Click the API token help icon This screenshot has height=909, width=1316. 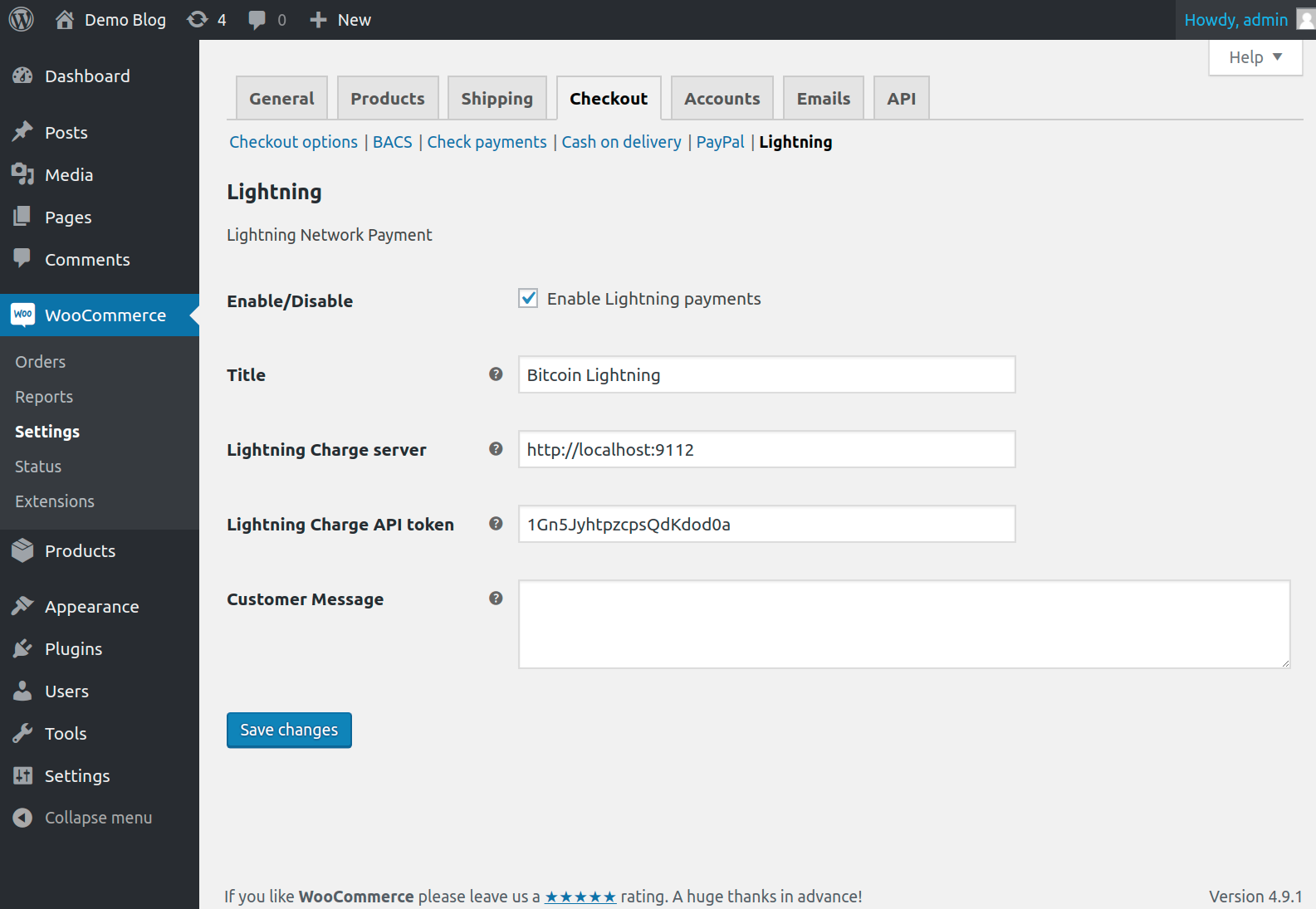(496, 524)
